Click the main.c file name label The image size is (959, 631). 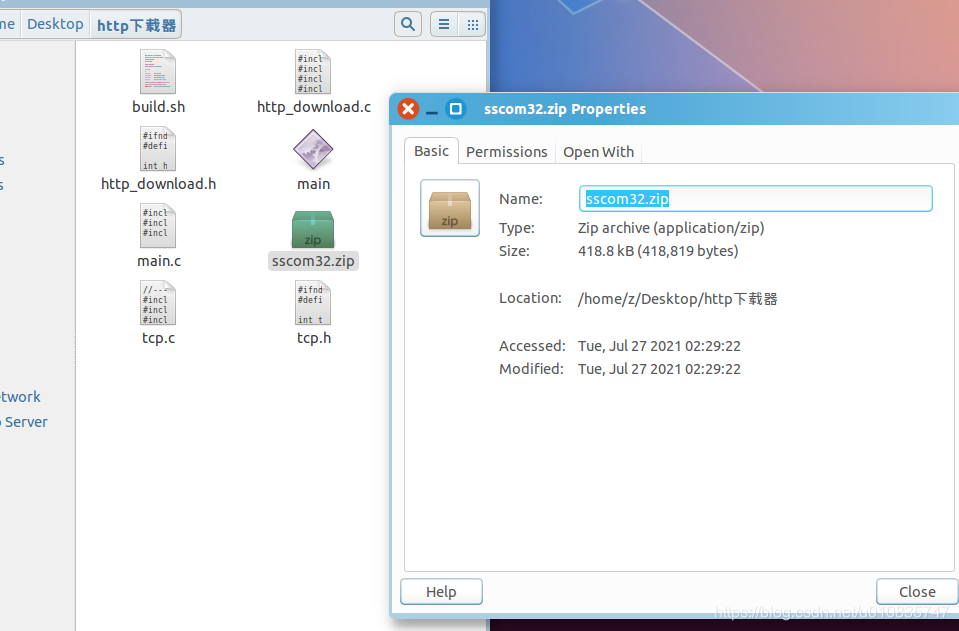pos(159,261)
